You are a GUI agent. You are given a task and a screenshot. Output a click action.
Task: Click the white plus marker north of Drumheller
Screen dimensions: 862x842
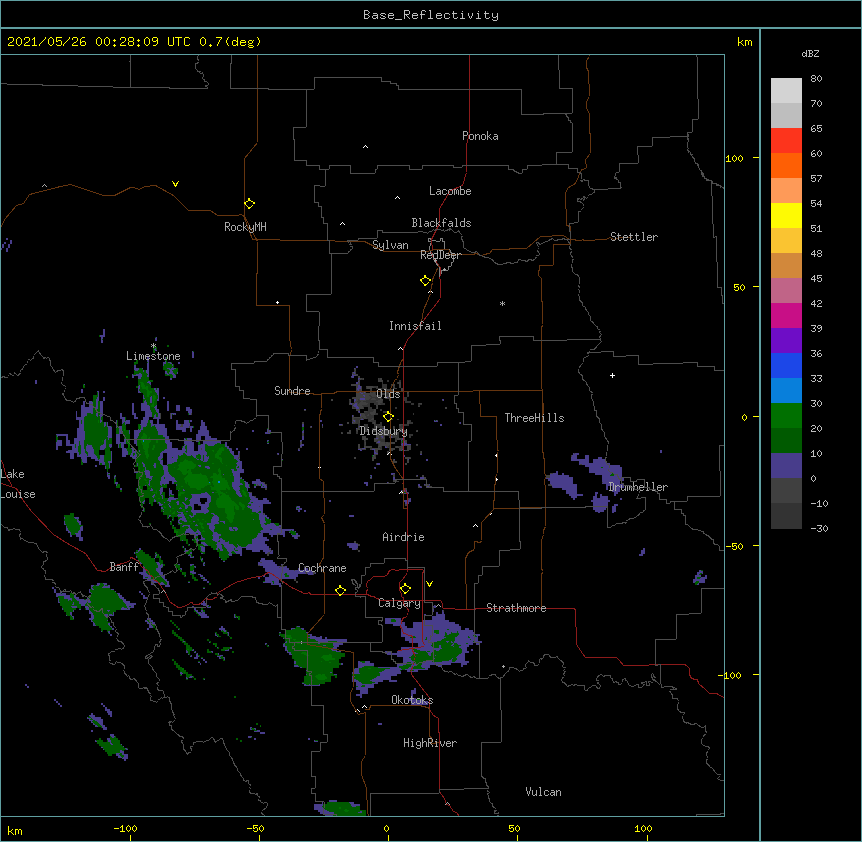pos(612,375)
